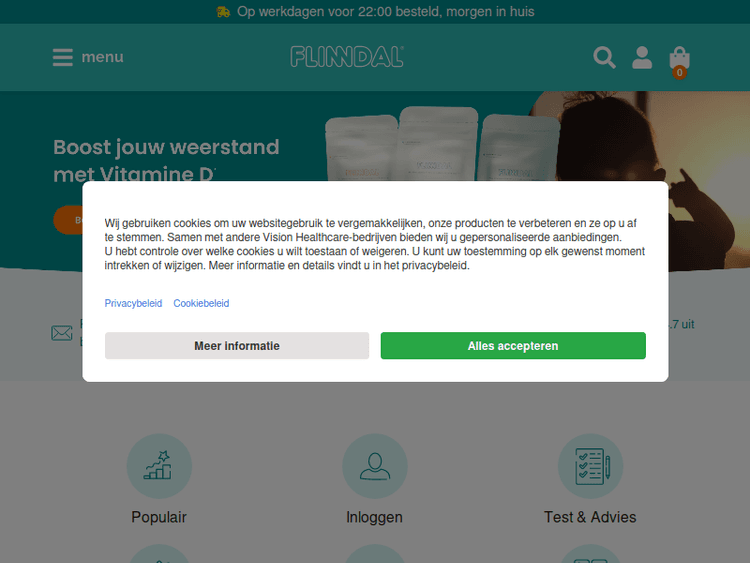Select the Populair category label
Image resolution: width=750 pixels, height=563 pixels.
(159, 517)
